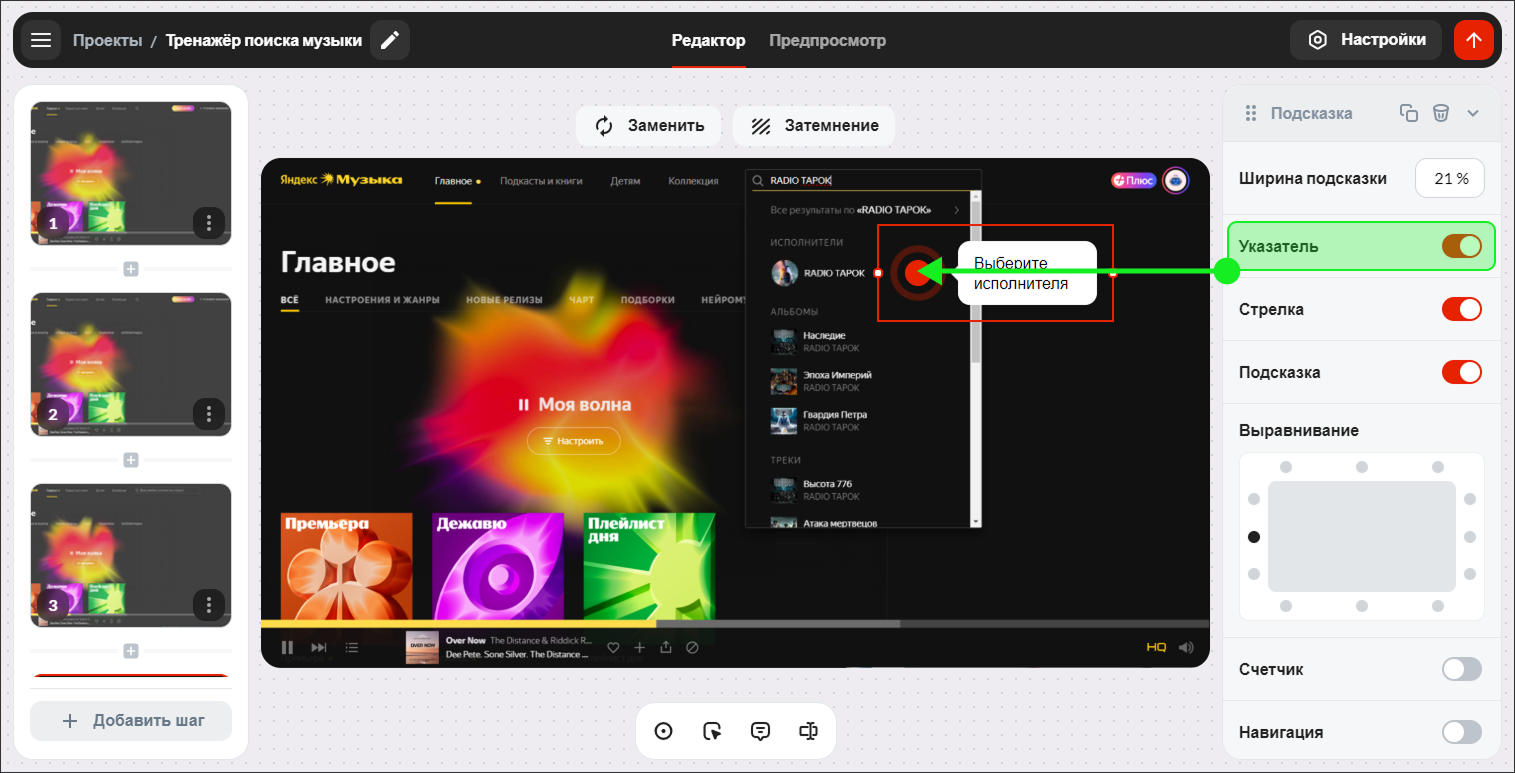Select the bottom-center alignment dot
Screen dimensions: 1515x773
click(1362, 606)
